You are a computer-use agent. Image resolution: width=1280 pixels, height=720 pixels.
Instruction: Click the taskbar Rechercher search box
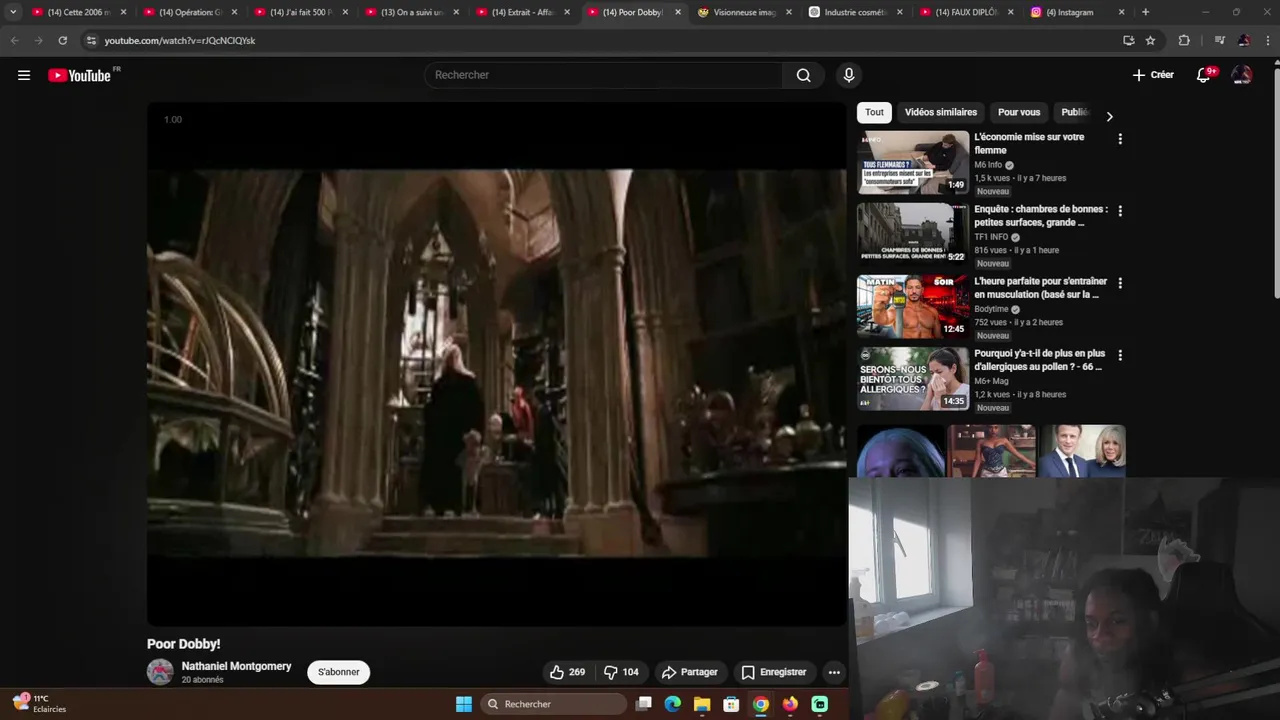553,704
